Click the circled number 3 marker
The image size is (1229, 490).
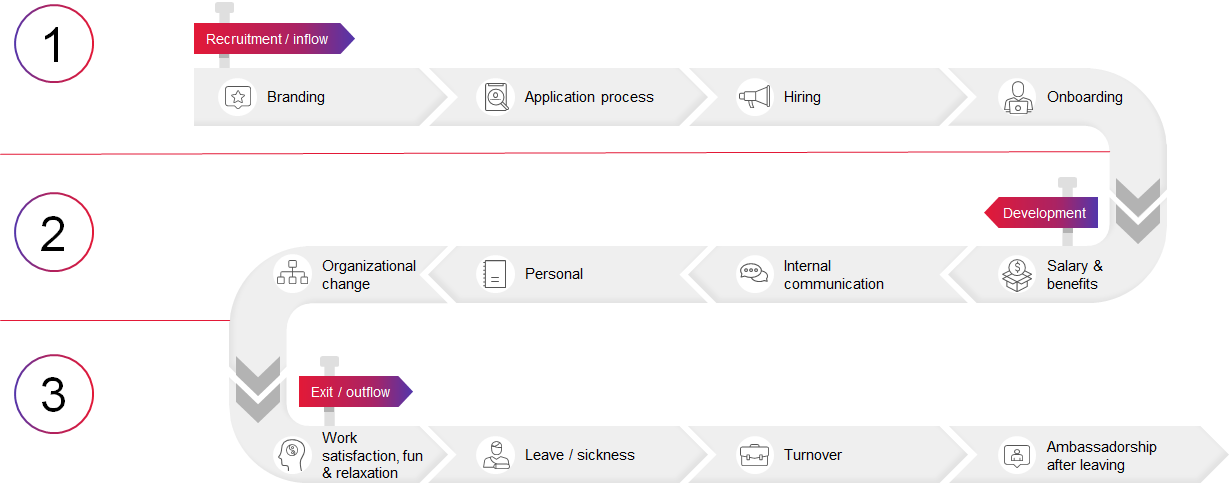[x=54, y=395]
